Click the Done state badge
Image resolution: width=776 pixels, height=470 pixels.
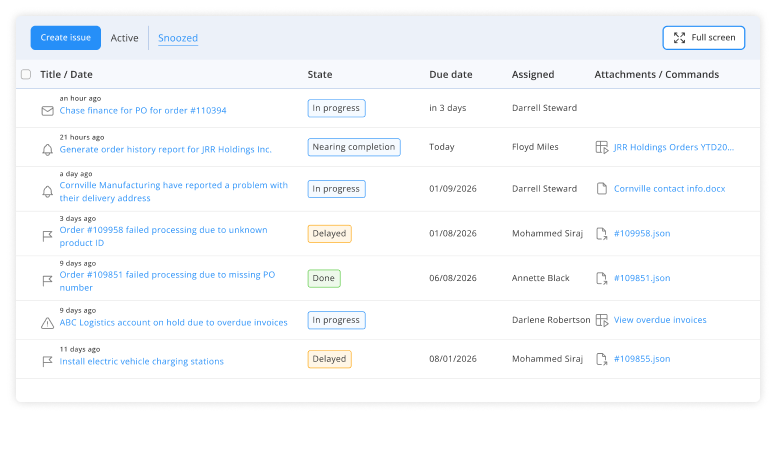324,278
